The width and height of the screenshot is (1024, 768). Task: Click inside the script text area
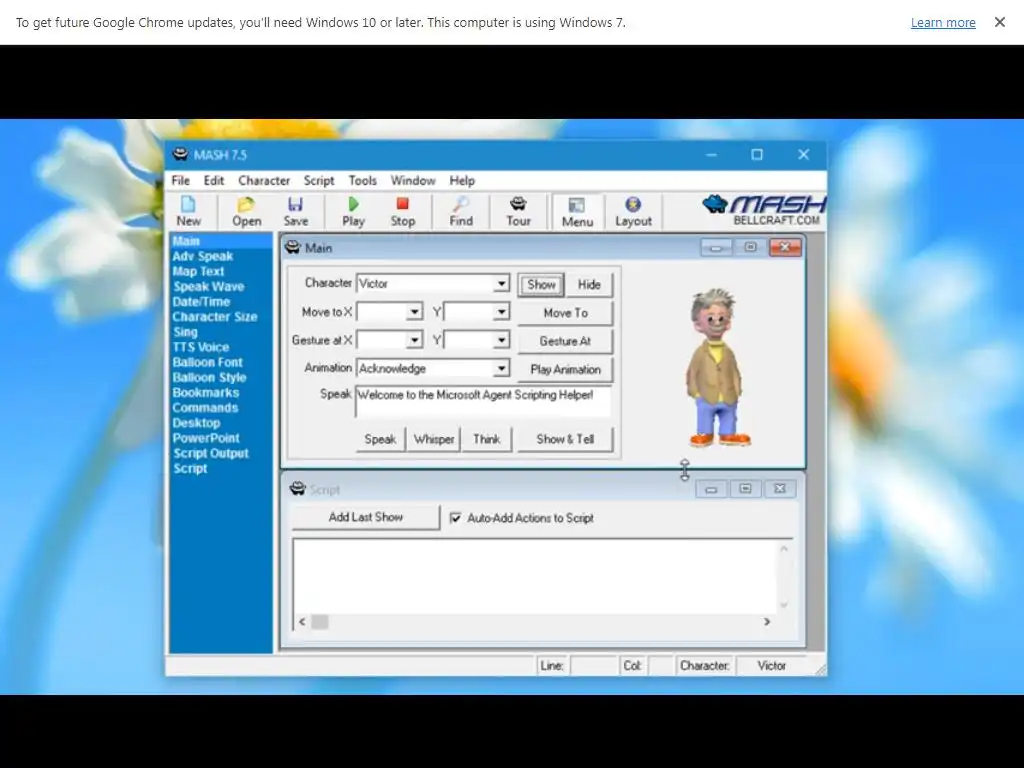[536, 577]
